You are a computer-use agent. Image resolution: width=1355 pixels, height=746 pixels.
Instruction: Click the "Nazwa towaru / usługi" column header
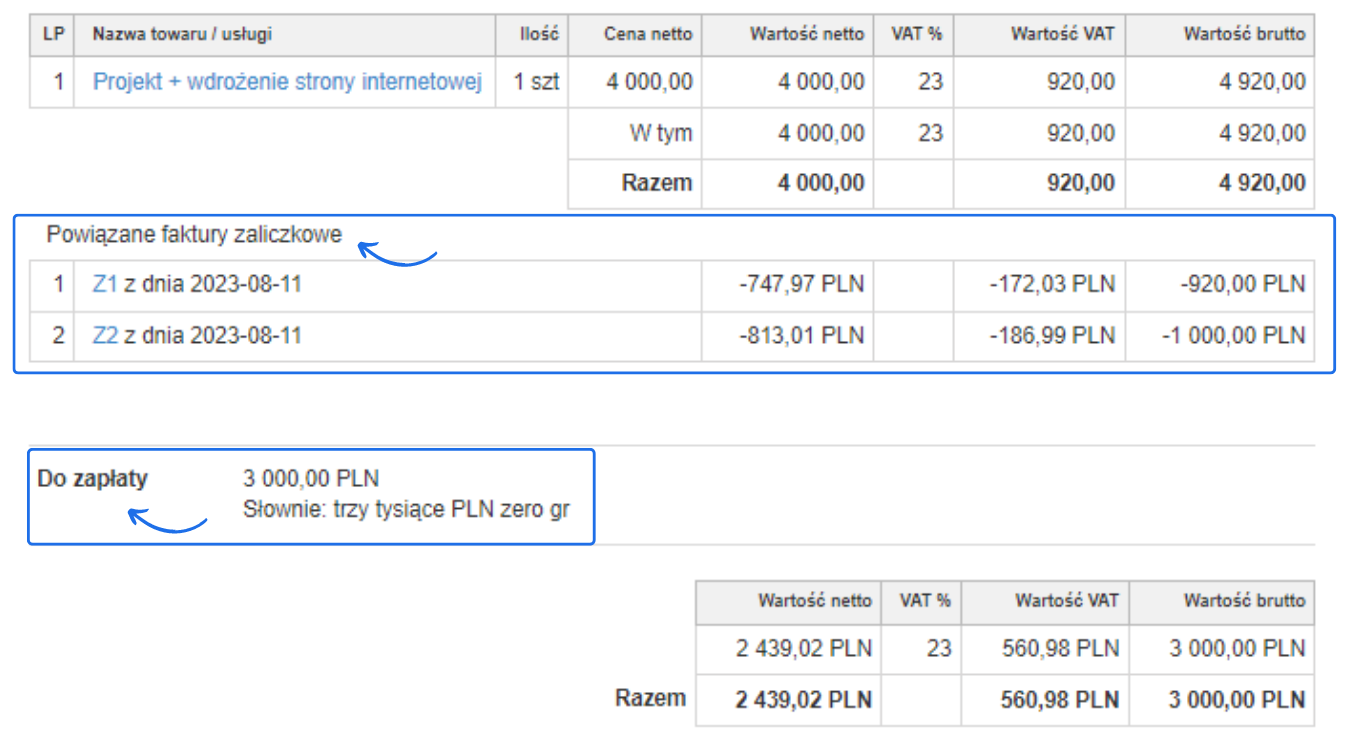coord(182,34)
